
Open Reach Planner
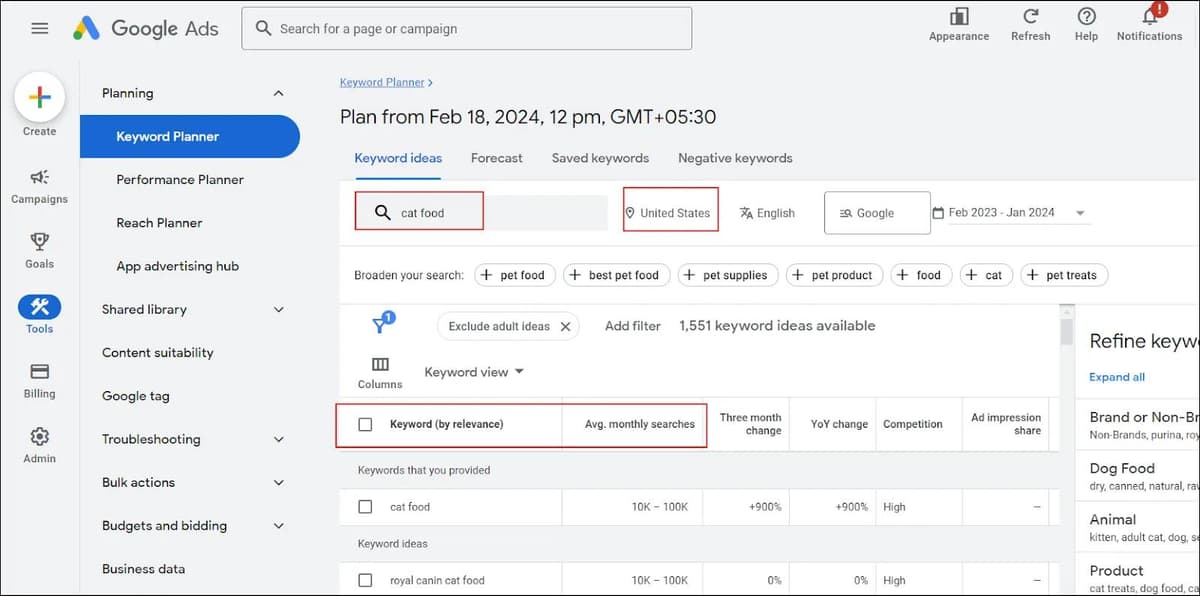point(159,223)
